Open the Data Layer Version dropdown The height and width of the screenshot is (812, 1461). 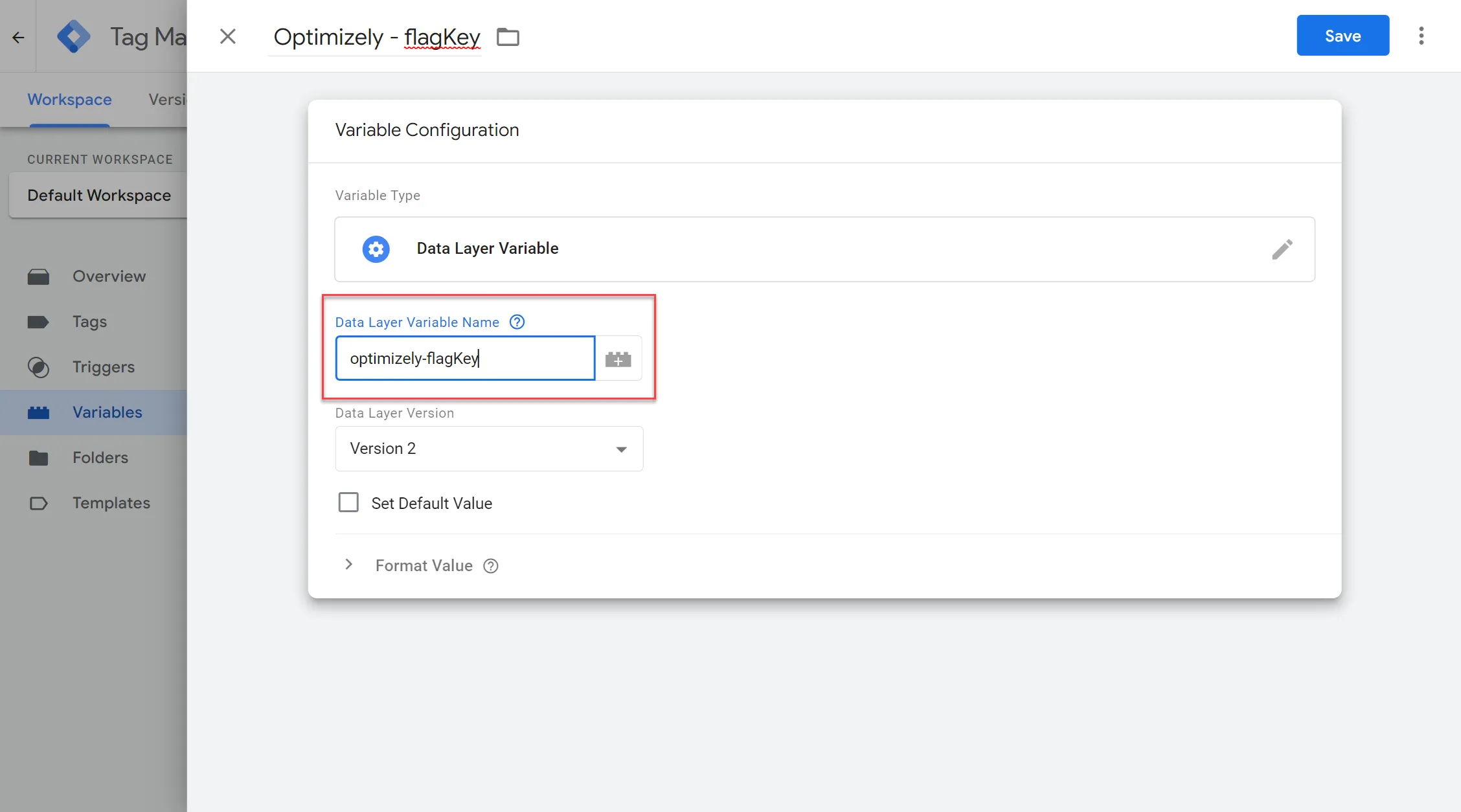489,449
